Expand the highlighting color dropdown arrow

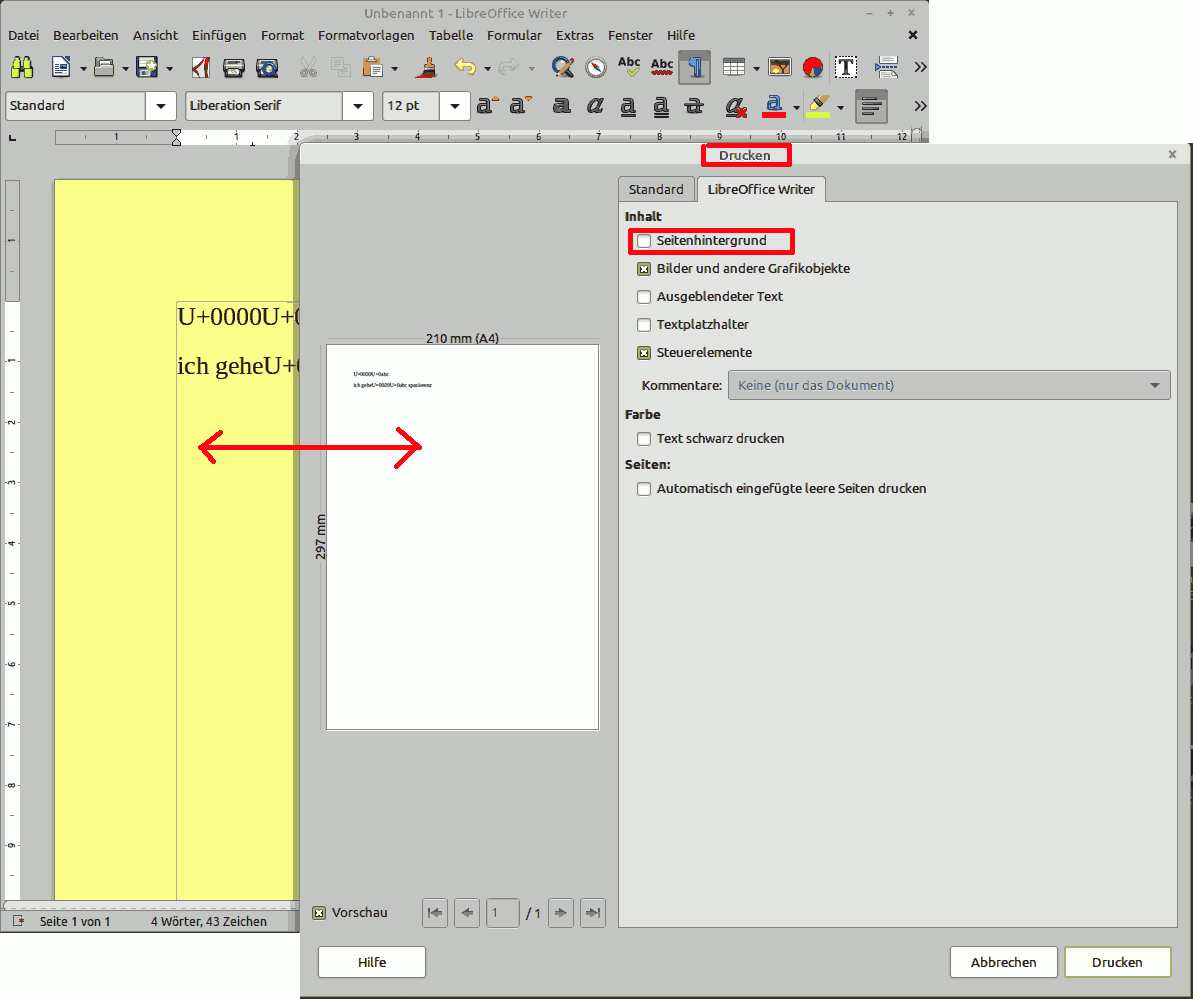click(841, 107)
